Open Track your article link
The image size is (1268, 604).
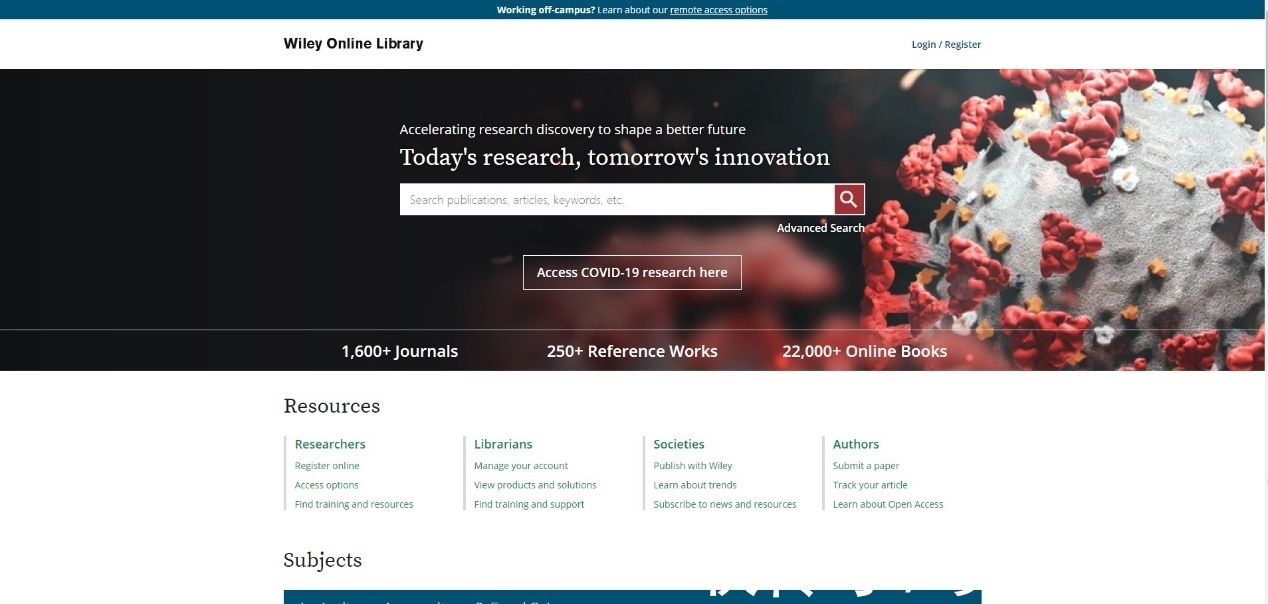870,485
